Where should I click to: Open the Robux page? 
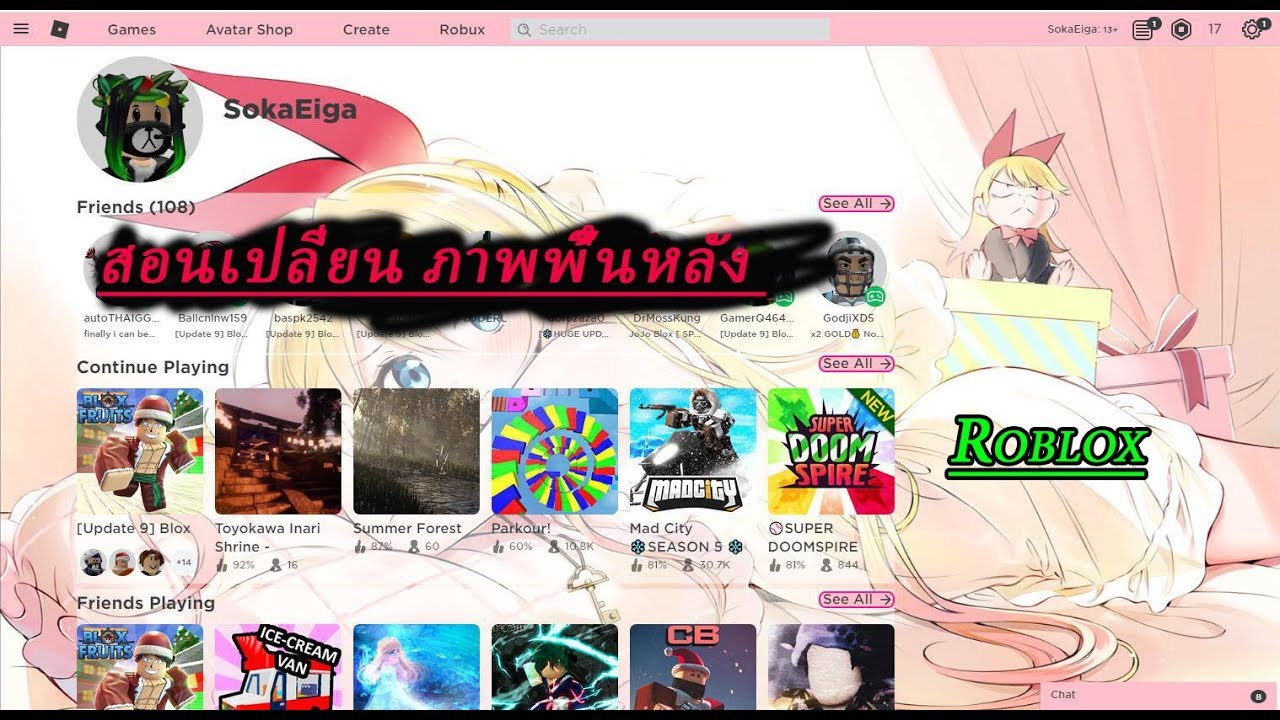462,29
